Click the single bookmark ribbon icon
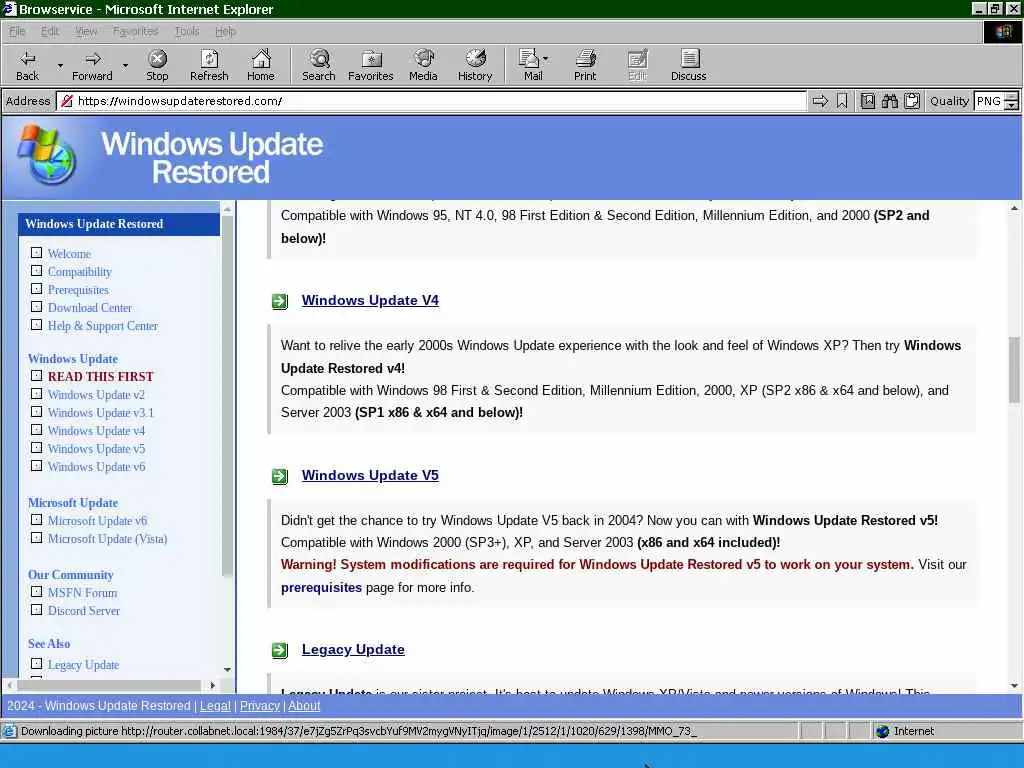This screenshot has height=768, width=1024. [x=842, y=101]
